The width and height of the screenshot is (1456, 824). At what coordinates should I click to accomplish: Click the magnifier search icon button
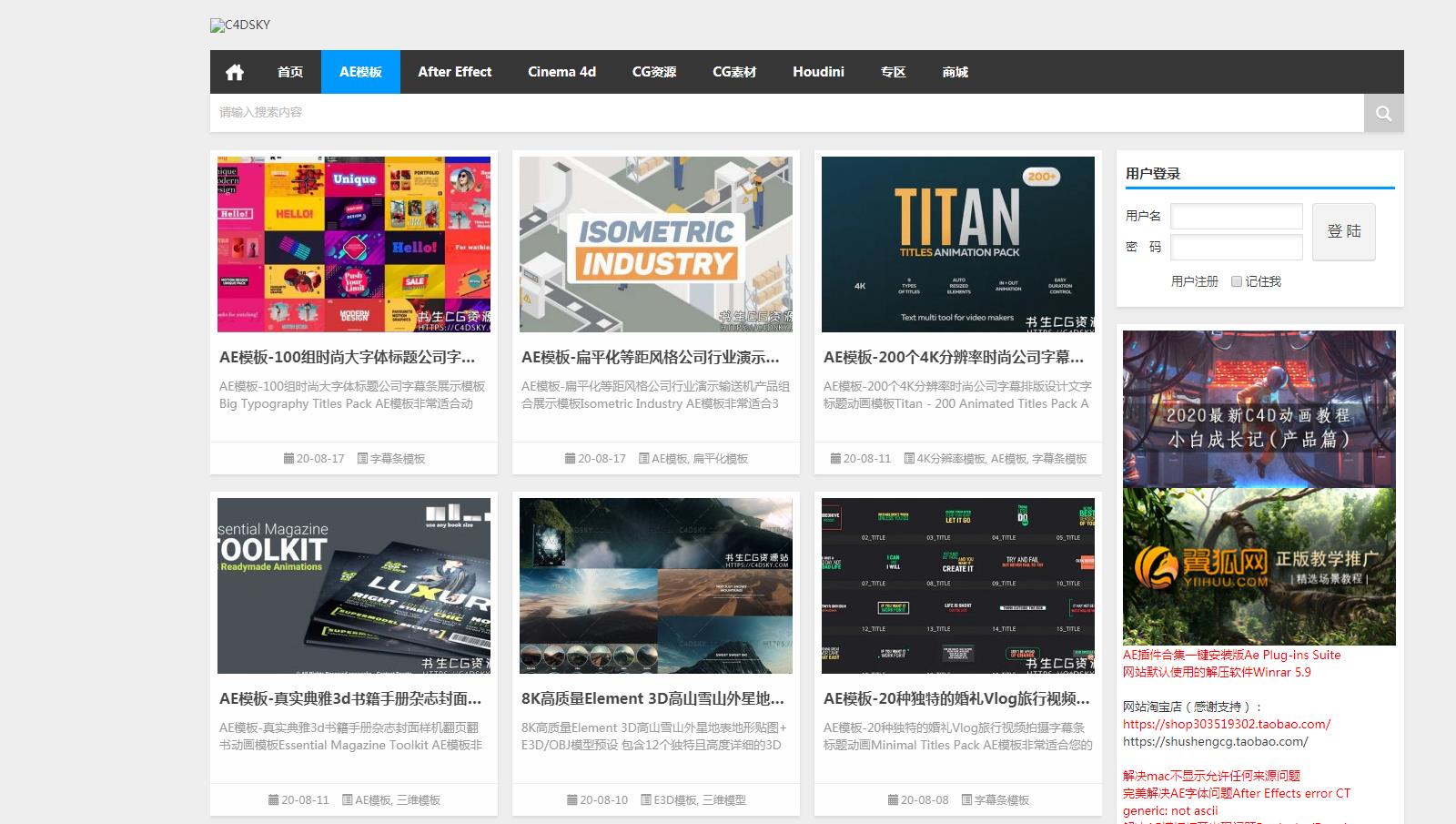tap(1383, 113)
